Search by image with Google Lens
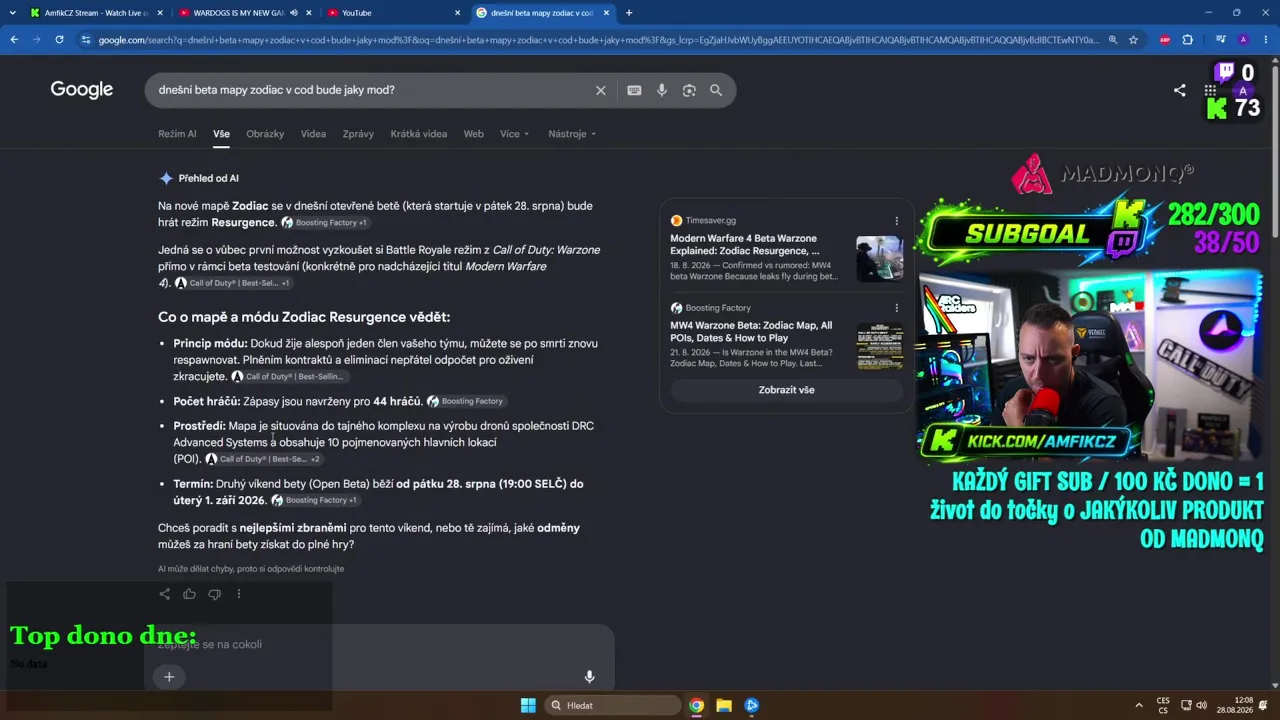The height and width of the screenshot is (720, 1280). tap(689, 90)
